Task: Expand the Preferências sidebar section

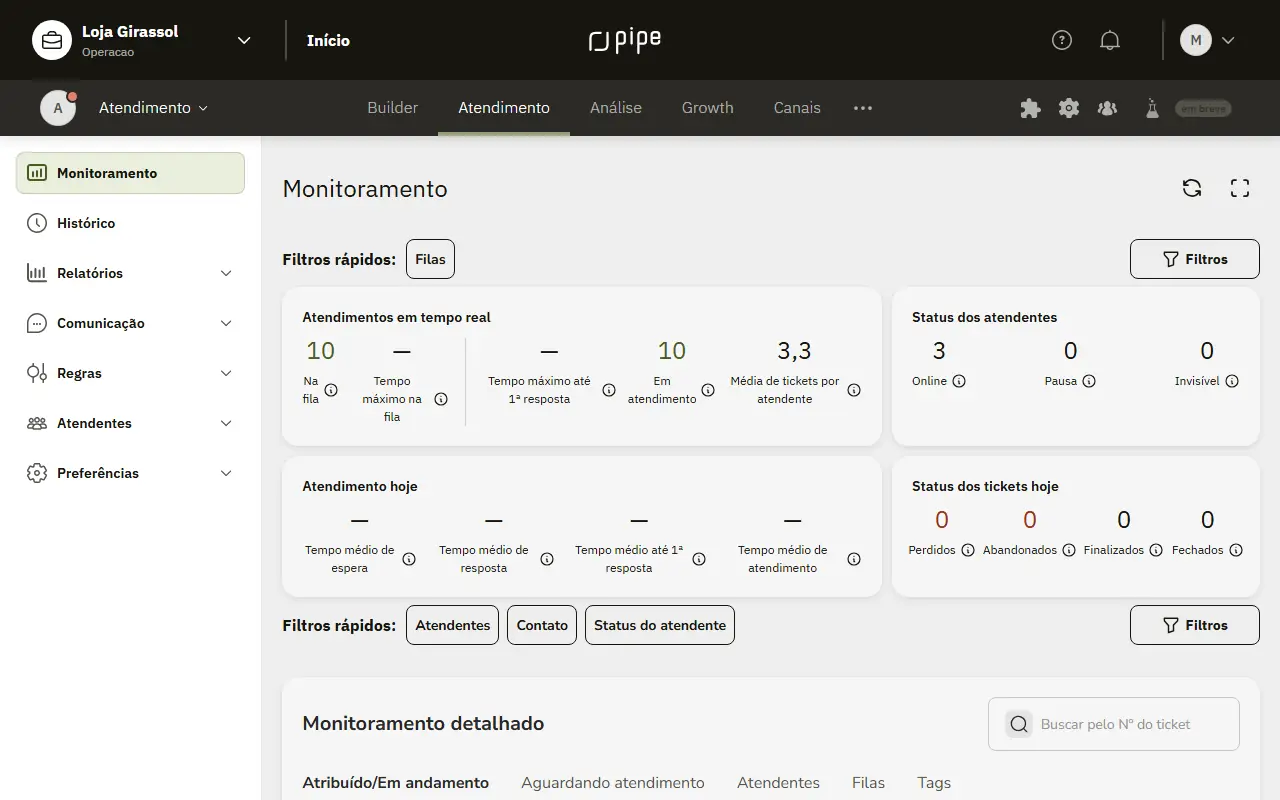Action: pos(226,473)
